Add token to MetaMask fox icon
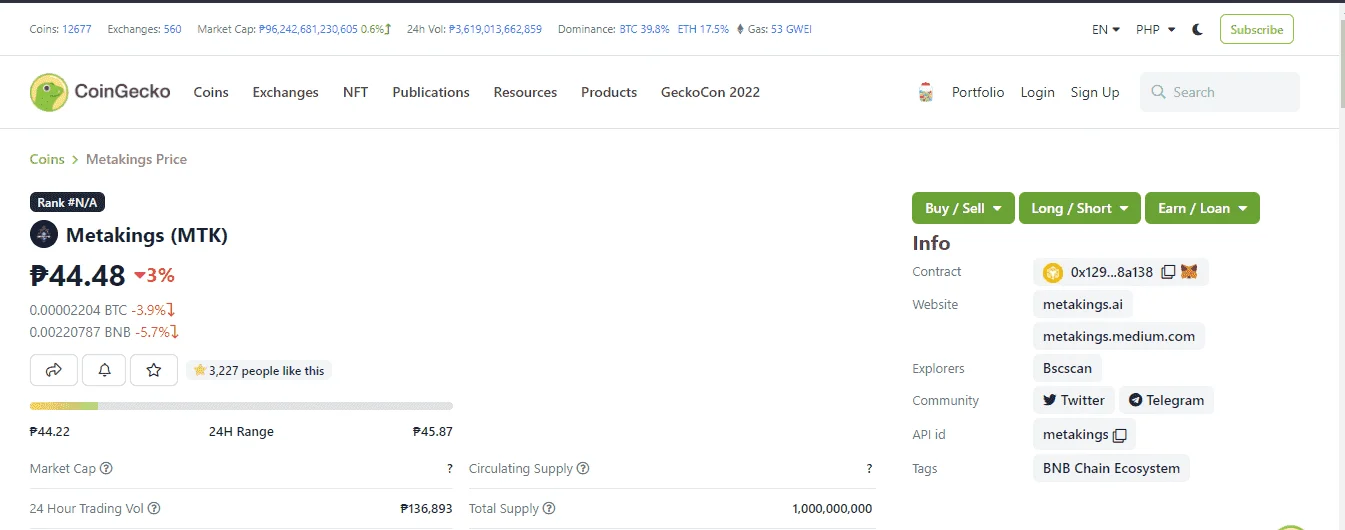 (1189, 272)
